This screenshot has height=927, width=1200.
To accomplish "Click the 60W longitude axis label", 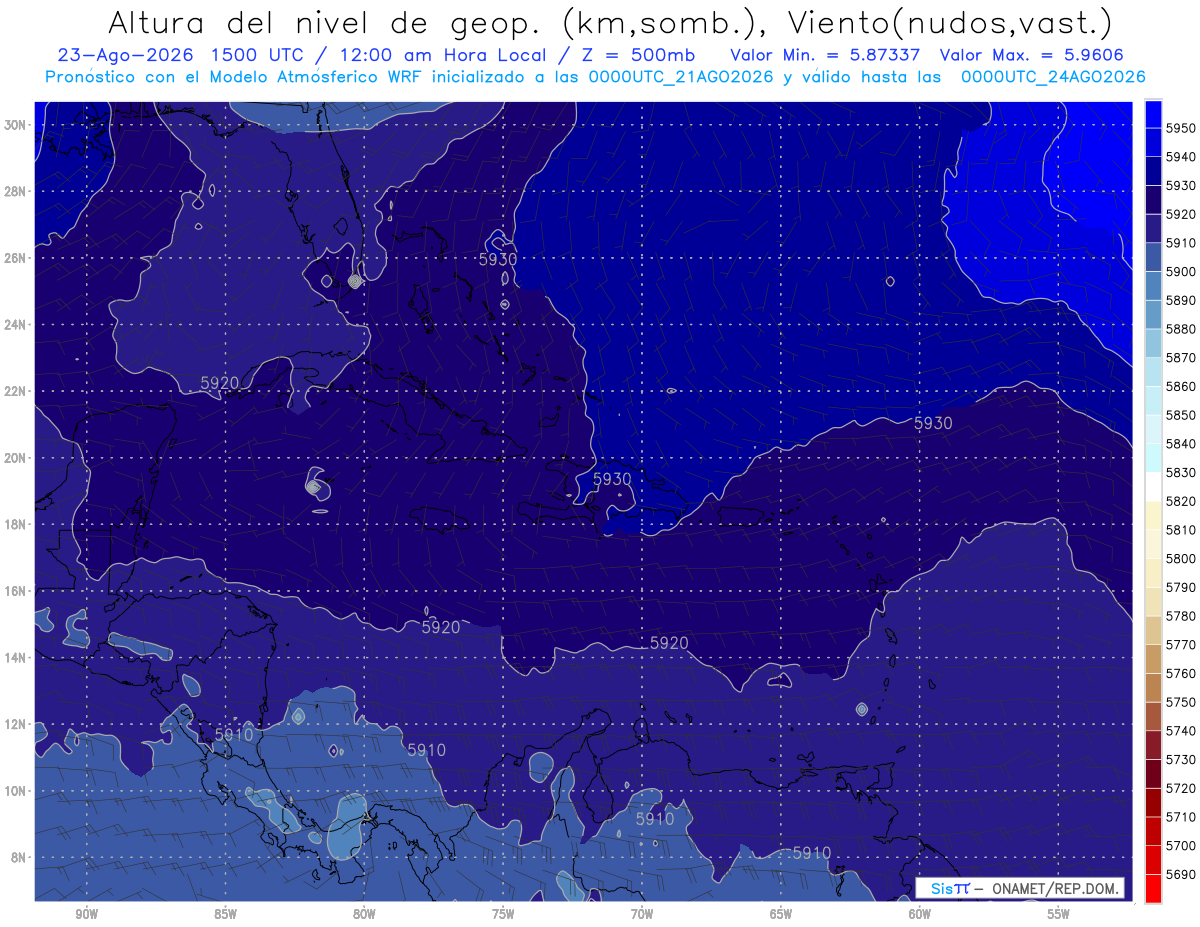I will (x=920, y=915).
